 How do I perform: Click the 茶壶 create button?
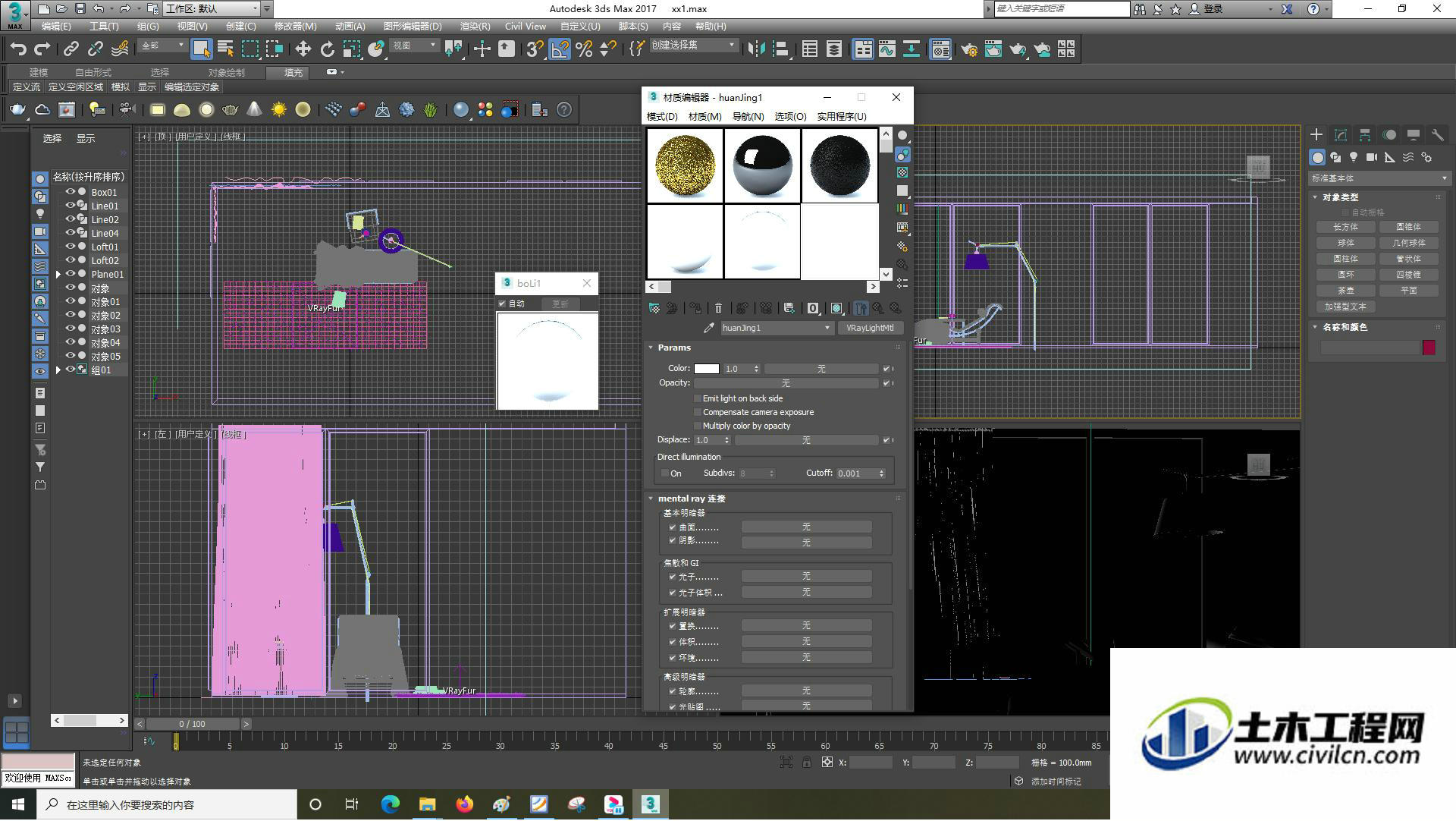tap(1345, 291)
